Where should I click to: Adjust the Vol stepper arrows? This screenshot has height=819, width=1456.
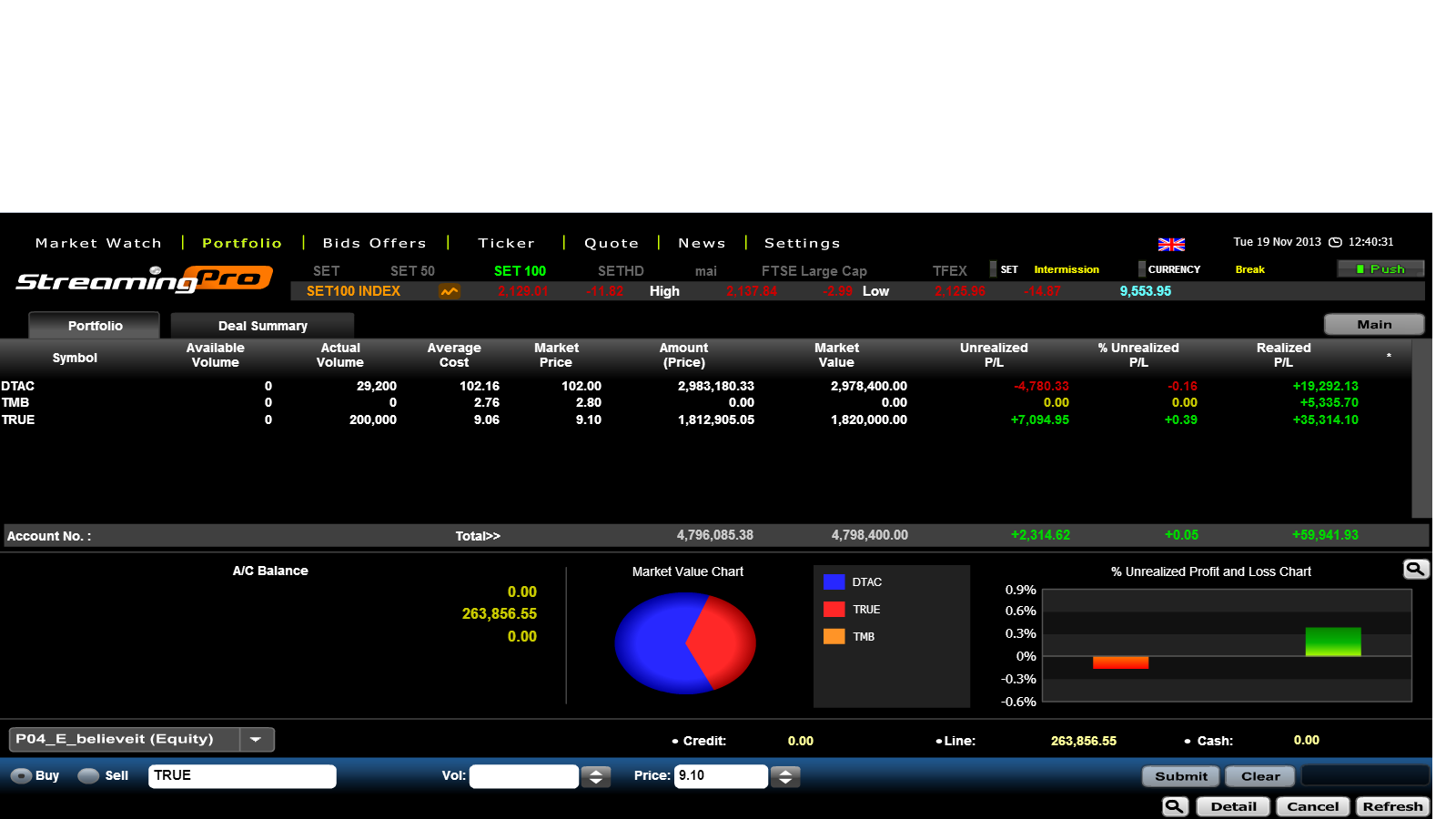(596, 776)
